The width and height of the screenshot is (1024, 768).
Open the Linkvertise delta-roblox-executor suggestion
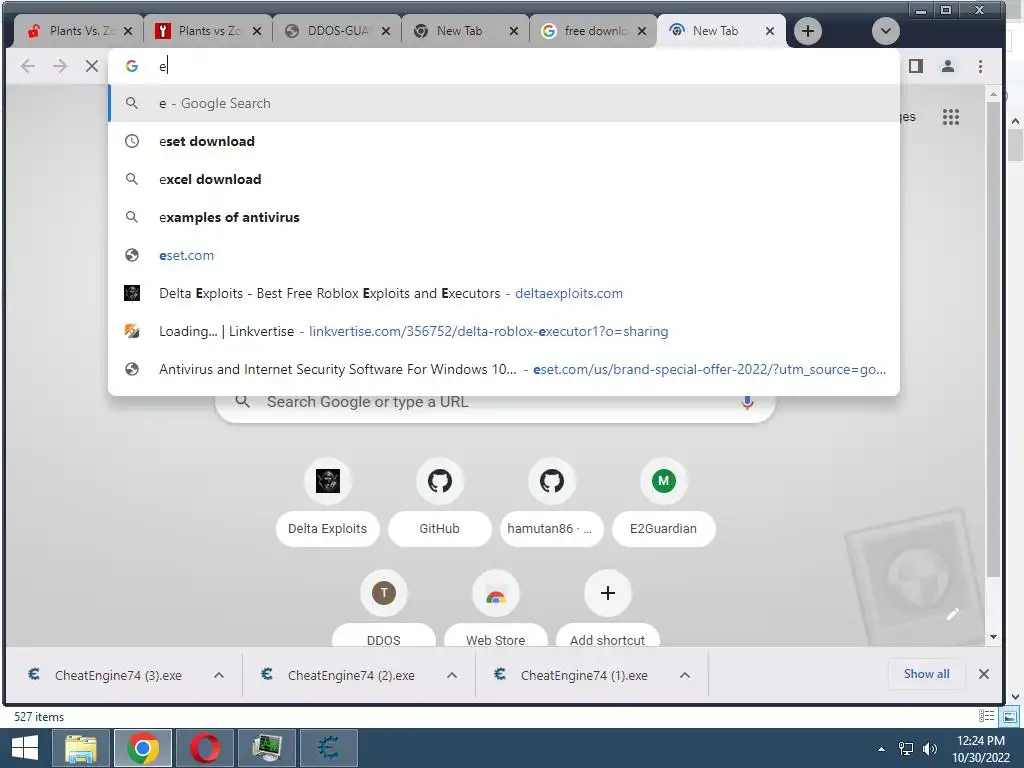pos(504,331)
